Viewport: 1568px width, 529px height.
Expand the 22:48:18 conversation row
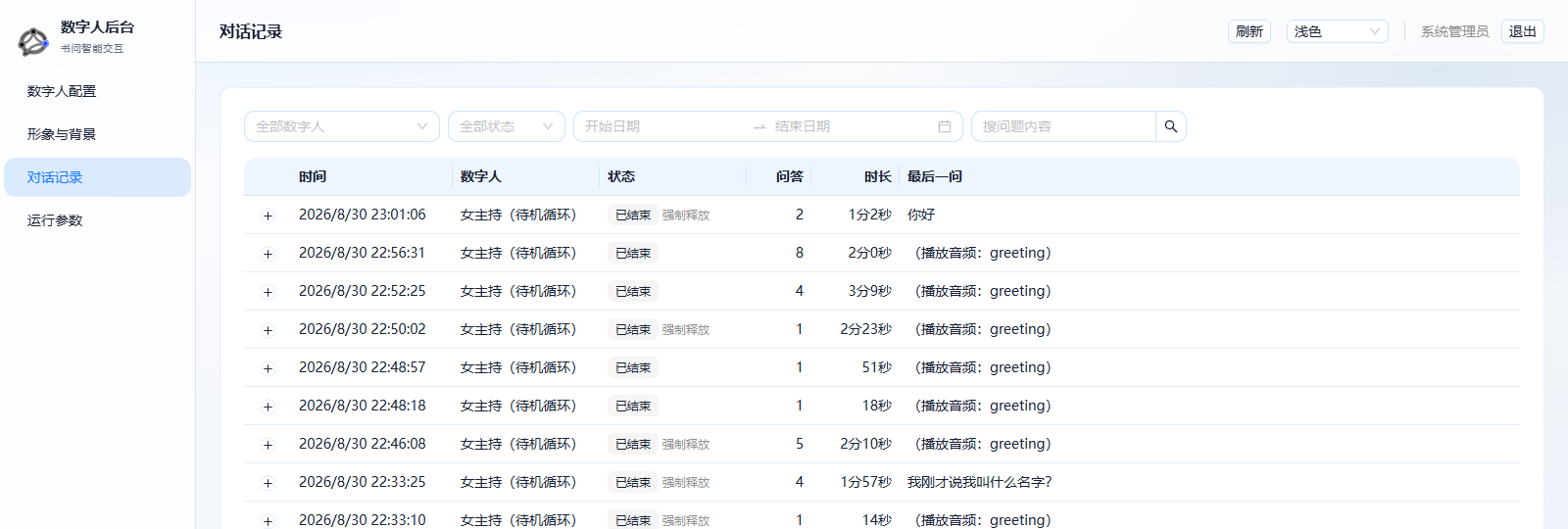[x=268, y=407]
